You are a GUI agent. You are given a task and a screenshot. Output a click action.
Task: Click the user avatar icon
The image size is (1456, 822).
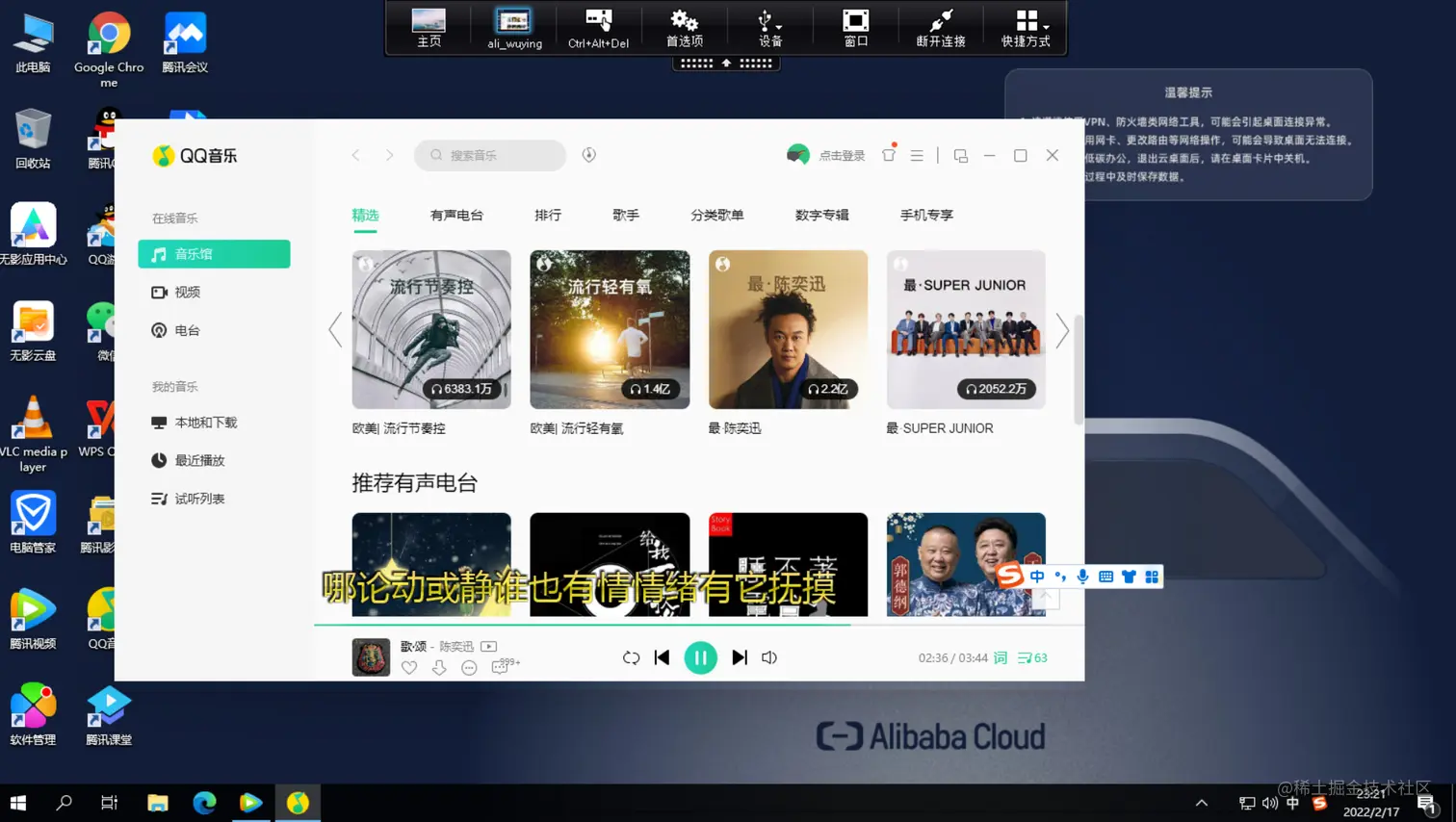pyautogui.click(x=798, y=155)
